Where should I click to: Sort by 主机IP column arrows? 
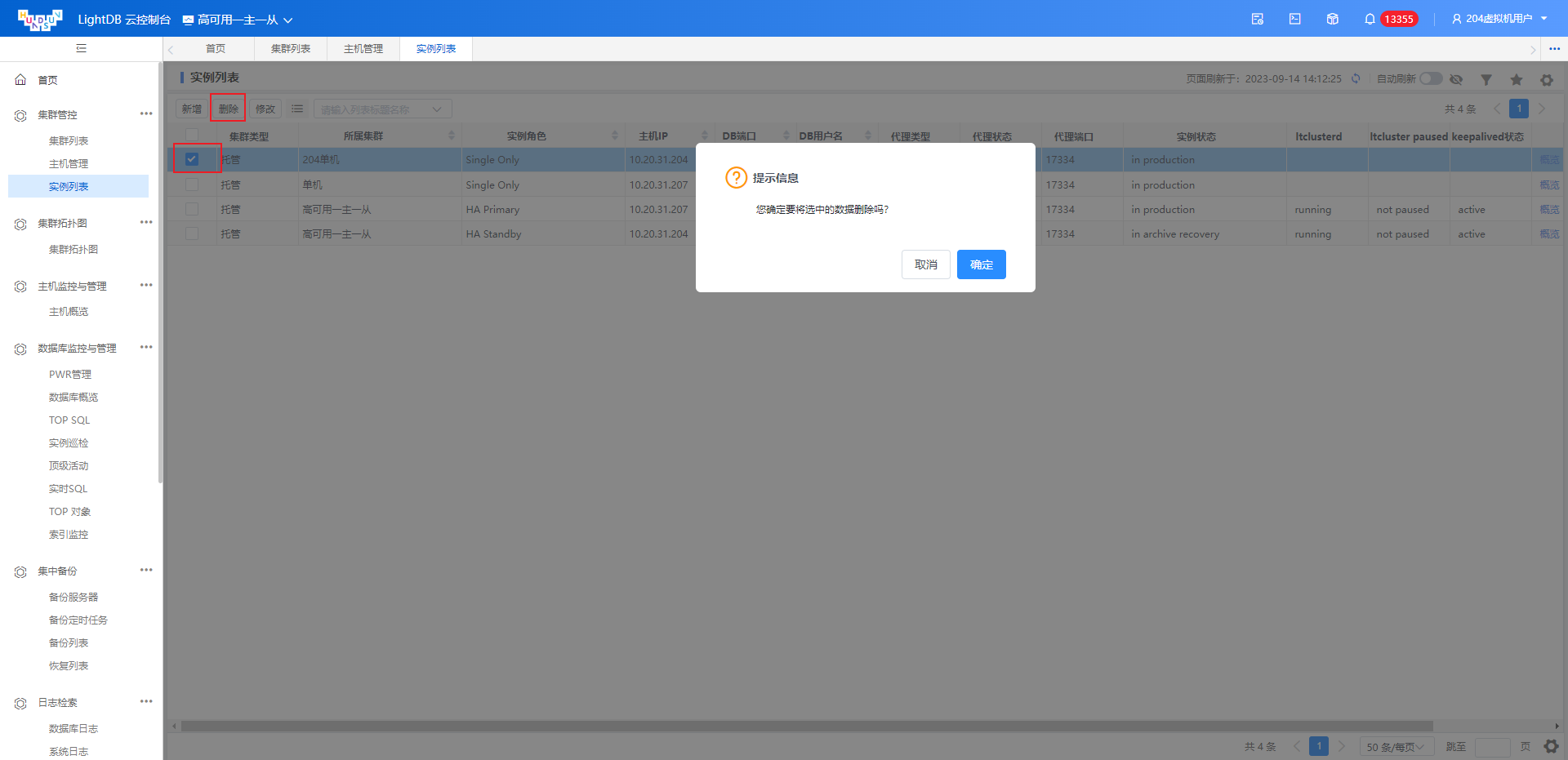pos(705,136)
